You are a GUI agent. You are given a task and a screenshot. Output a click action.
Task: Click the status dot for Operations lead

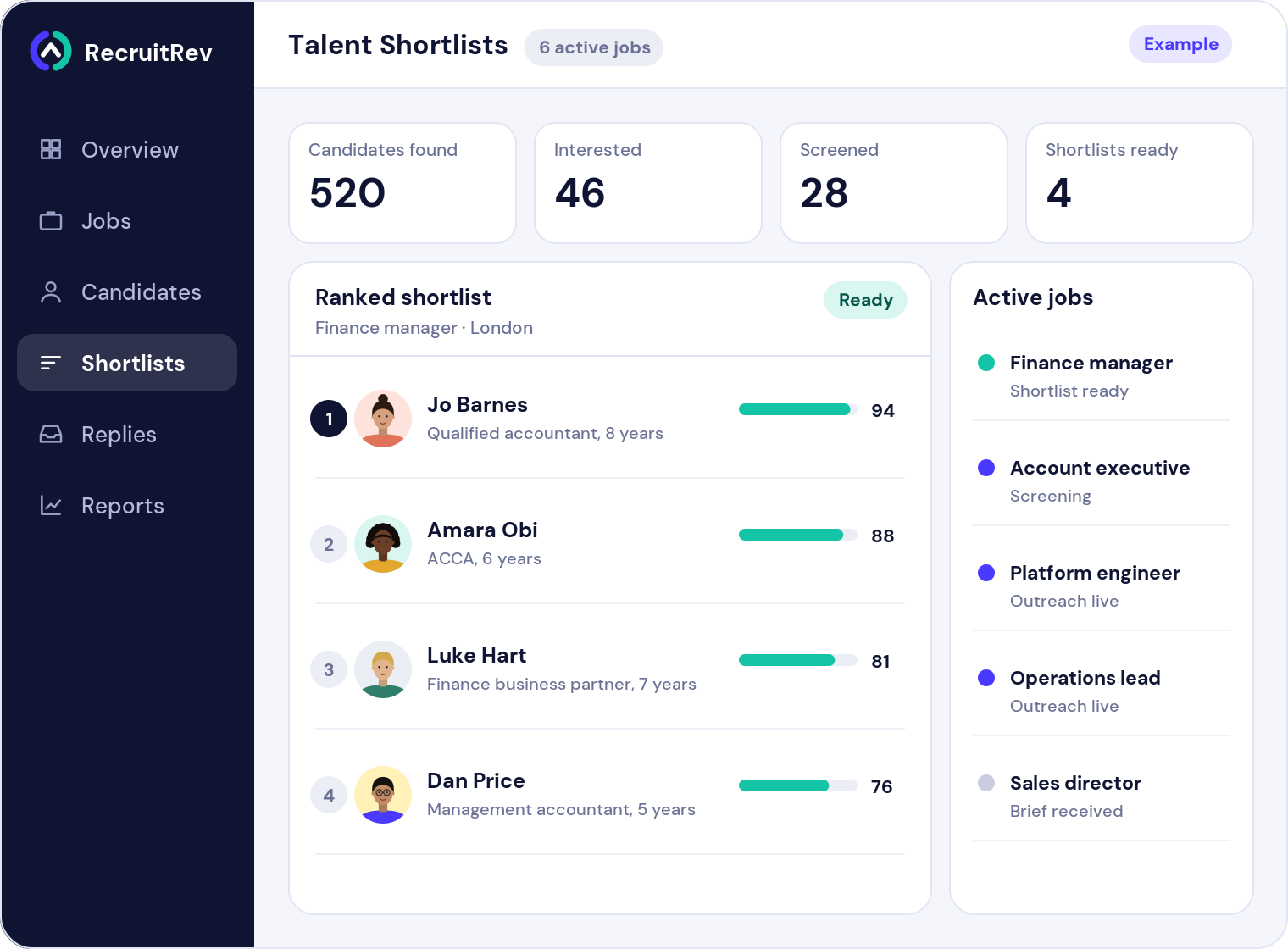(986, 678)
